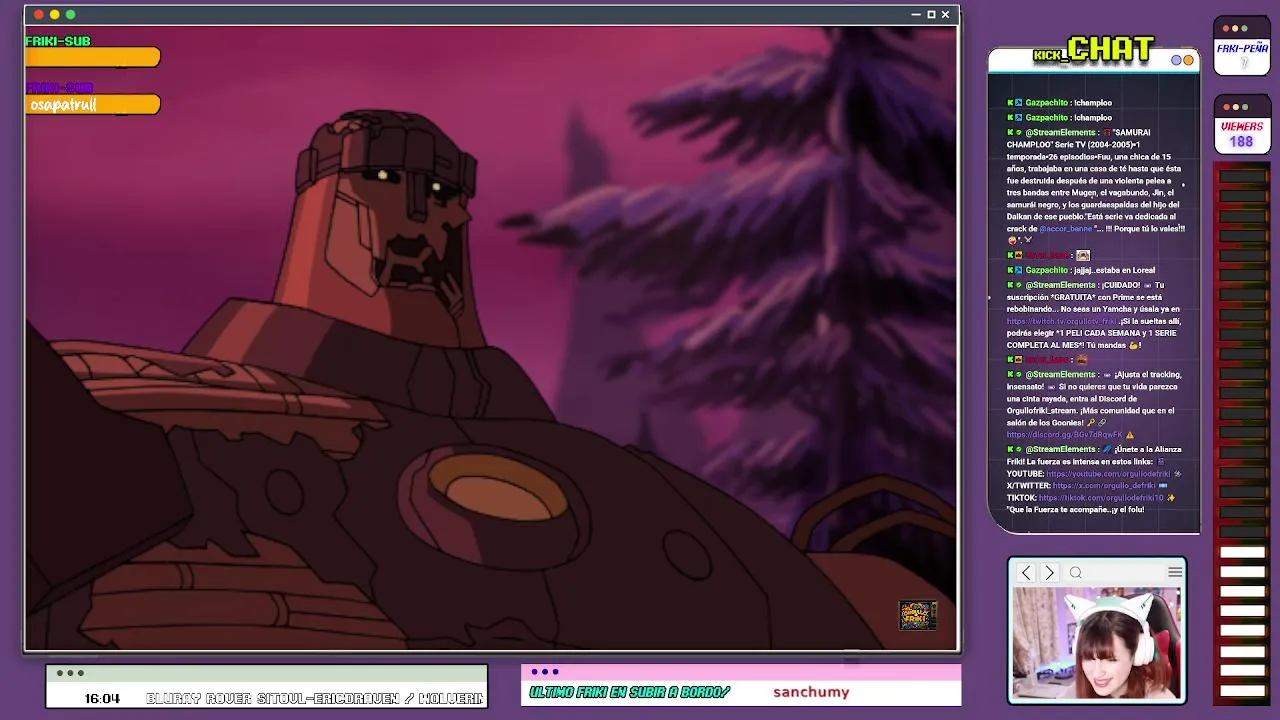This screenshot has width=1280, height=720.
Task: Select @StreamElements name on 'Únete a la Alianza' message
Action: [x=1061, y=449]
